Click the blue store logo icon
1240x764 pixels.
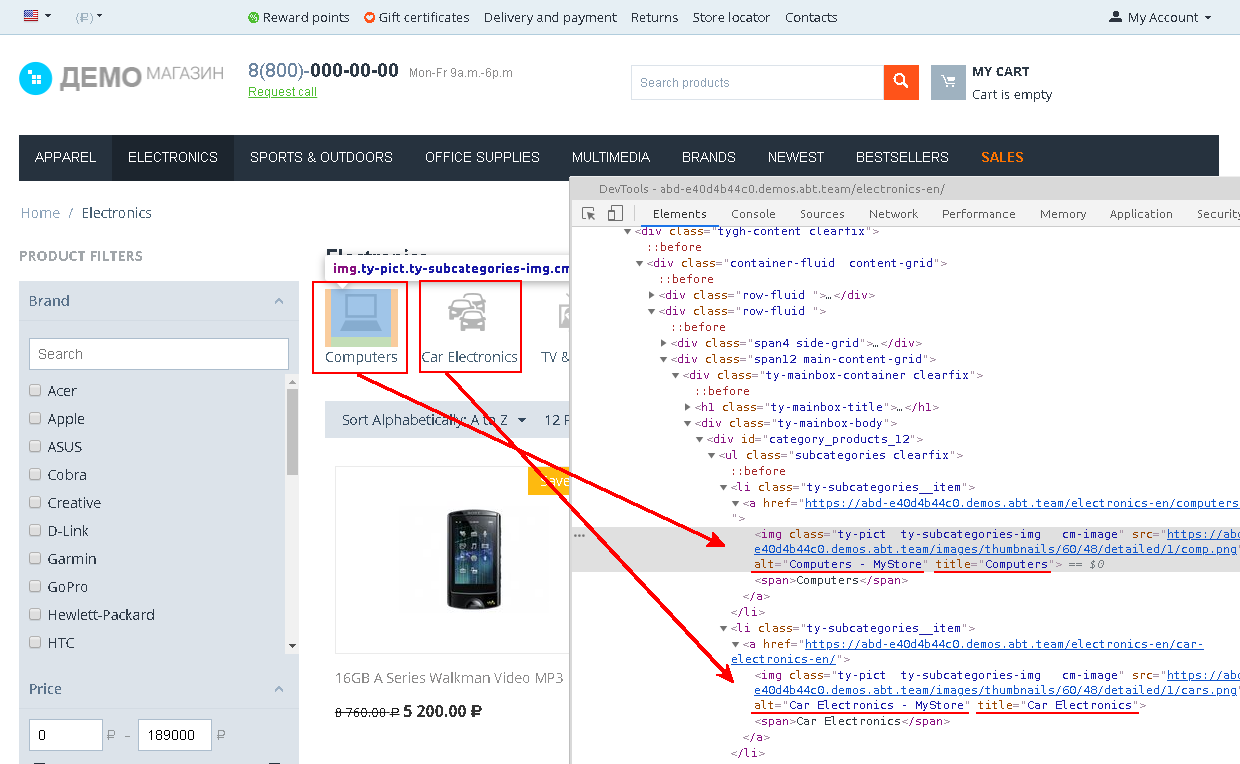tap(35, 78)
